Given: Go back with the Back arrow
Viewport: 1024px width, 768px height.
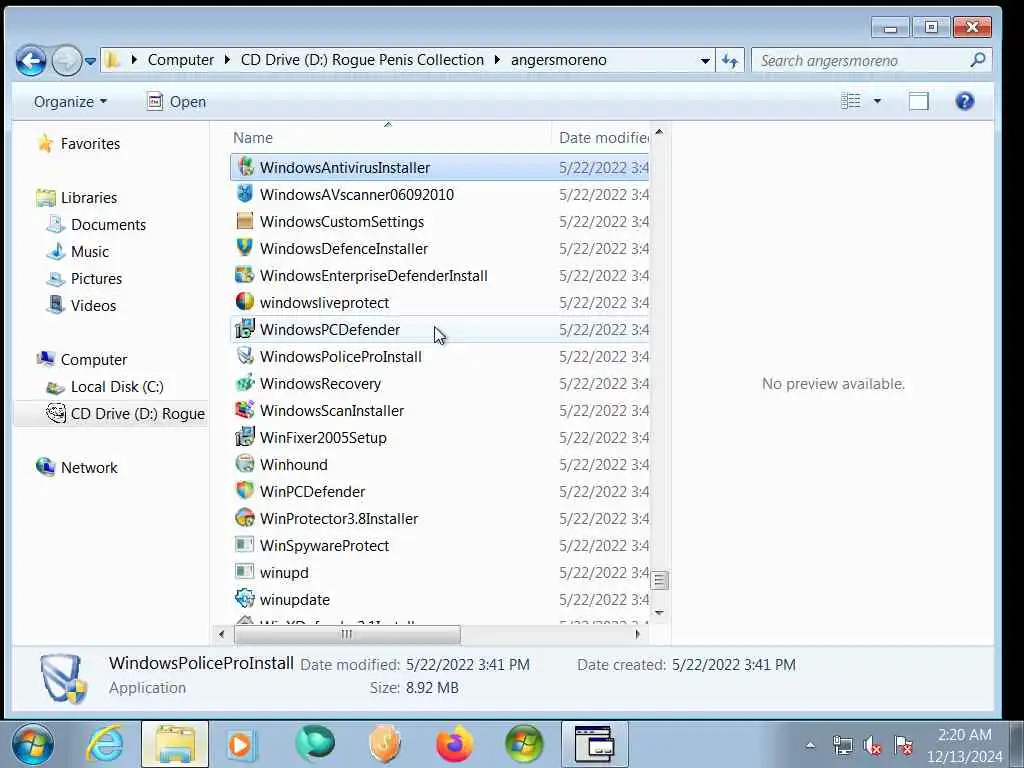Looking at the screenshot, I should 31,61.
